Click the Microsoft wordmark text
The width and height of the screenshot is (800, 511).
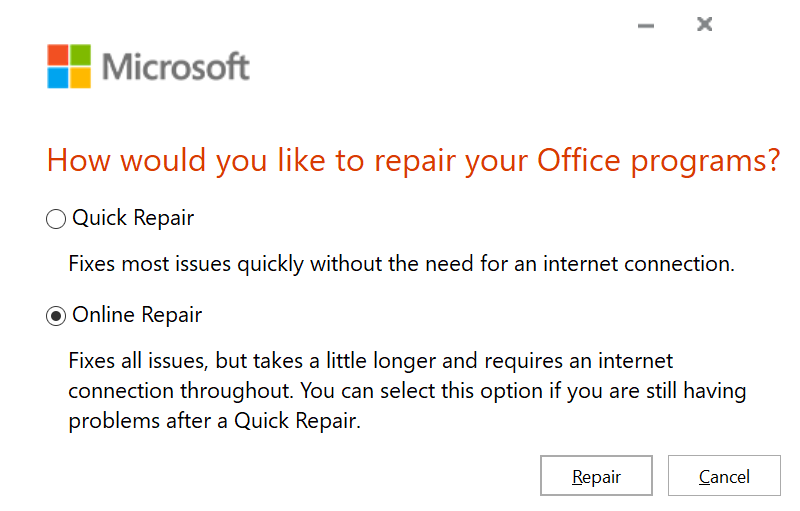point(176,67)
